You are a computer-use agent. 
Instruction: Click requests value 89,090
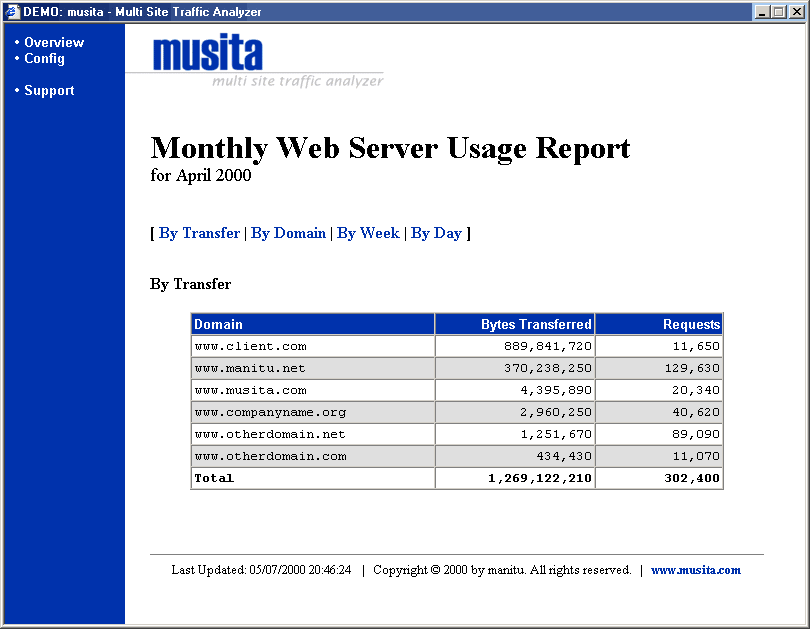coord(696,434)
